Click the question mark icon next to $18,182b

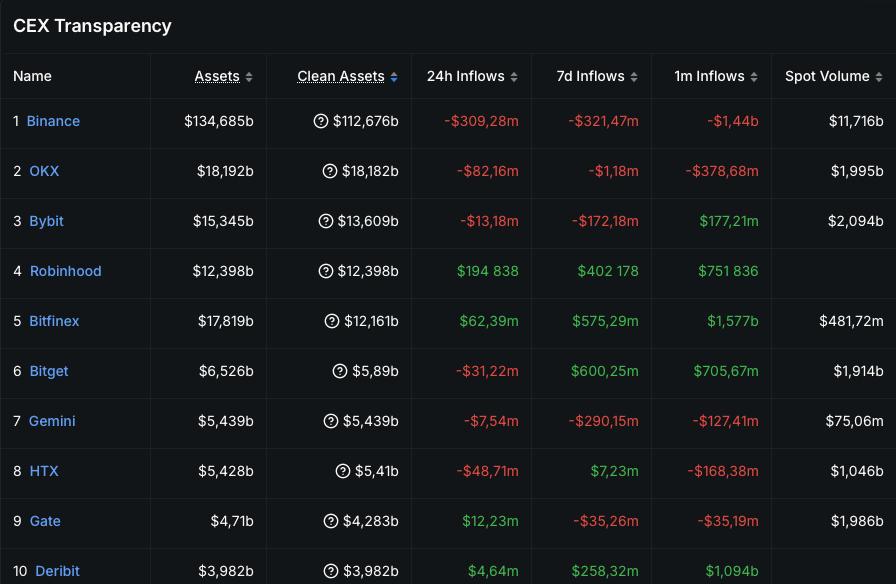[x=330, y=171]
